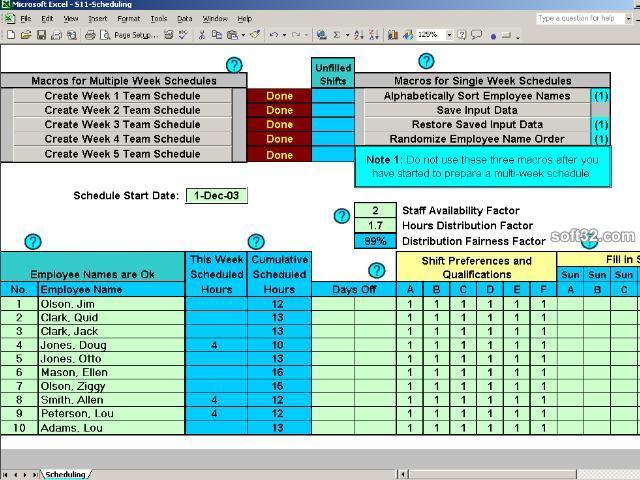This screenshot has height=480, width=640.
Task: Click the Done cell for Week 1
Action: coord(279,96)
